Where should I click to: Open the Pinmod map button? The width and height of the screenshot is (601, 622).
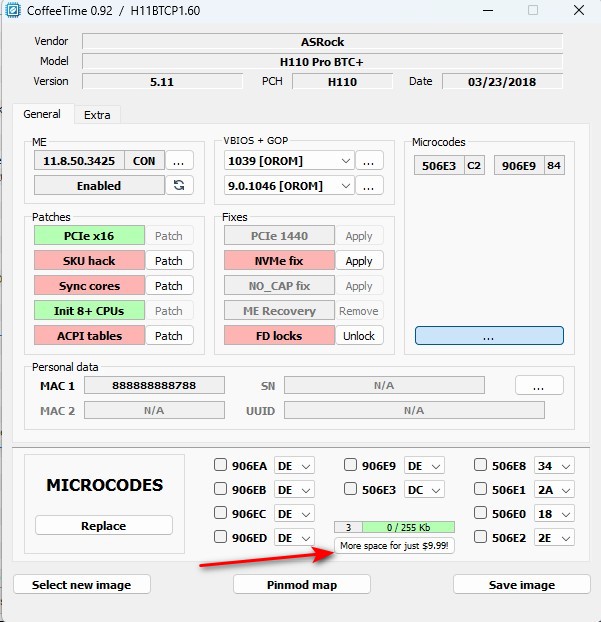pyautogui.click(x=302, y=584)
